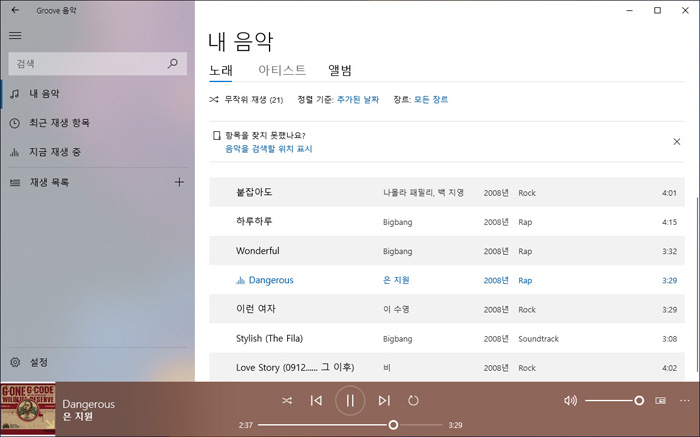Skip to the next track
This screenshot has height=437, width=700.
pos(384,401)
